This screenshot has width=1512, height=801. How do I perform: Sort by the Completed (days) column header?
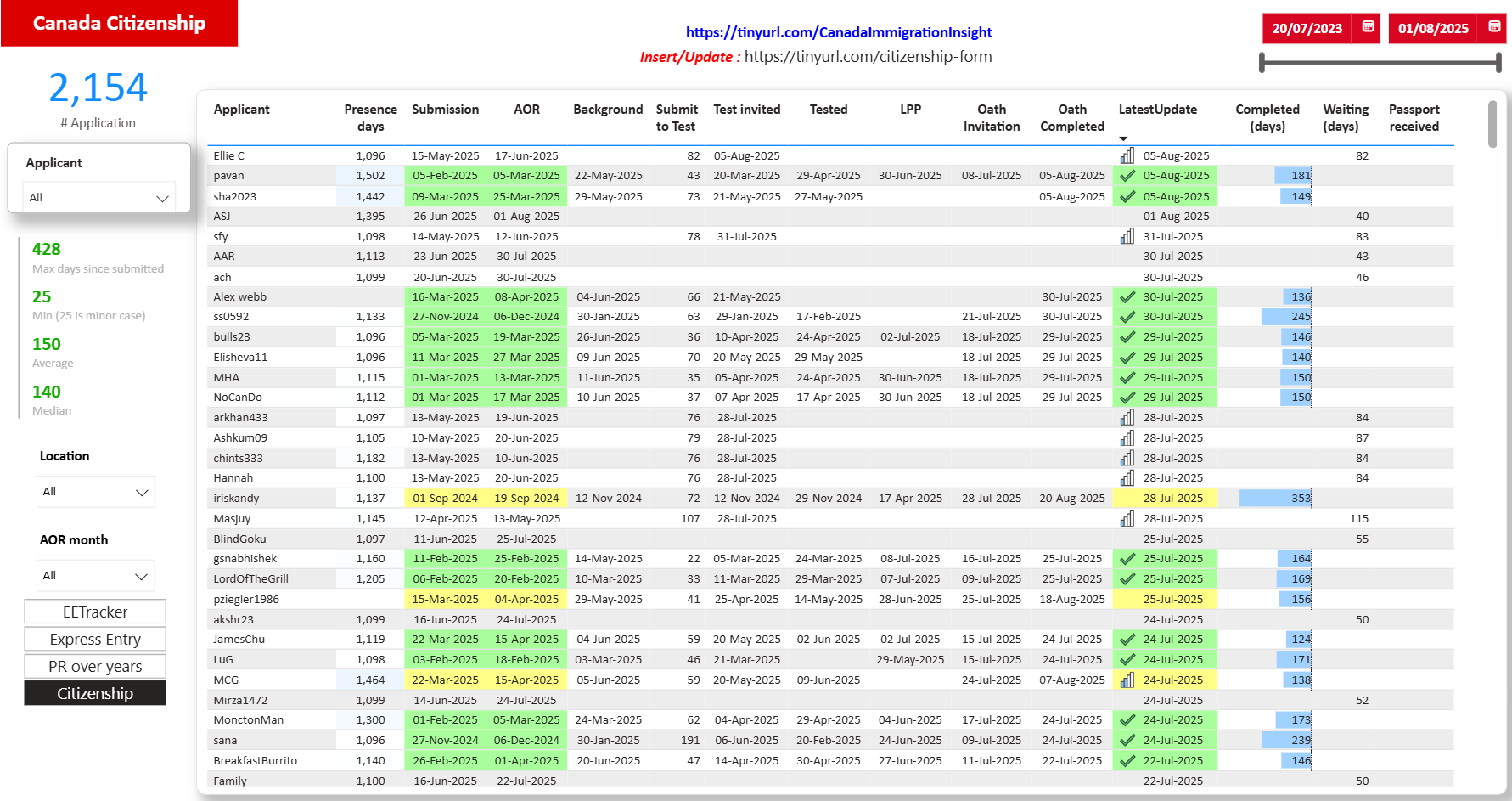pos(1267,118)
